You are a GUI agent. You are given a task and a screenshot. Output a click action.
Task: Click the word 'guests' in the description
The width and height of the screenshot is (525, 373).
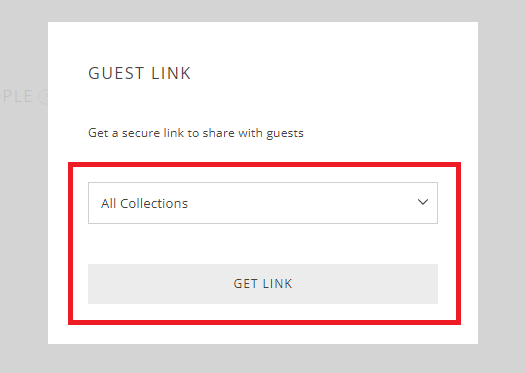click(285, 134)
